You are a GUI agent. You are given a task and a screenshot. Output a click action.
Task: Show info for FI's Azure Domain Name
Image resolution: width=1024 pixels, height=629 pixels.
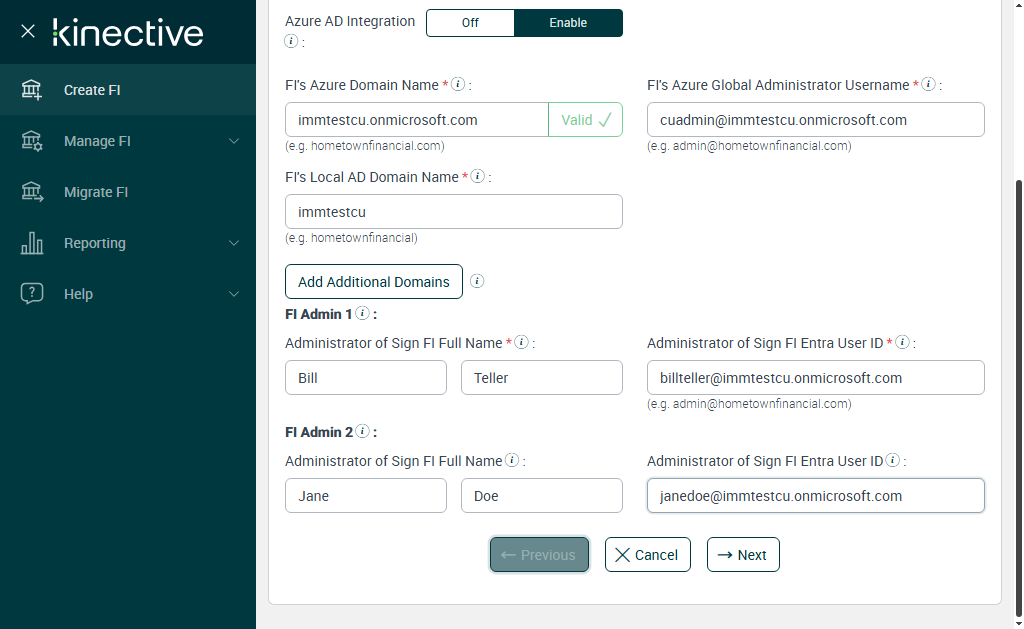click(458, 84)
